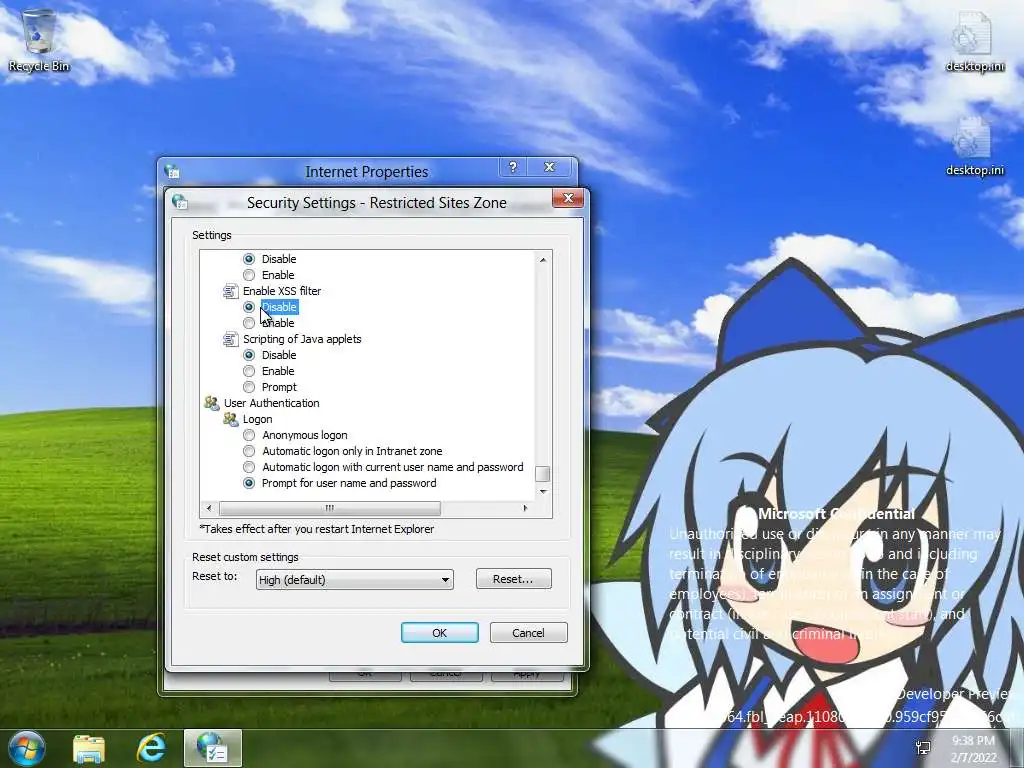
Task: Launch Internet Explorer from the taskbar
Action: tap(151, 748)
